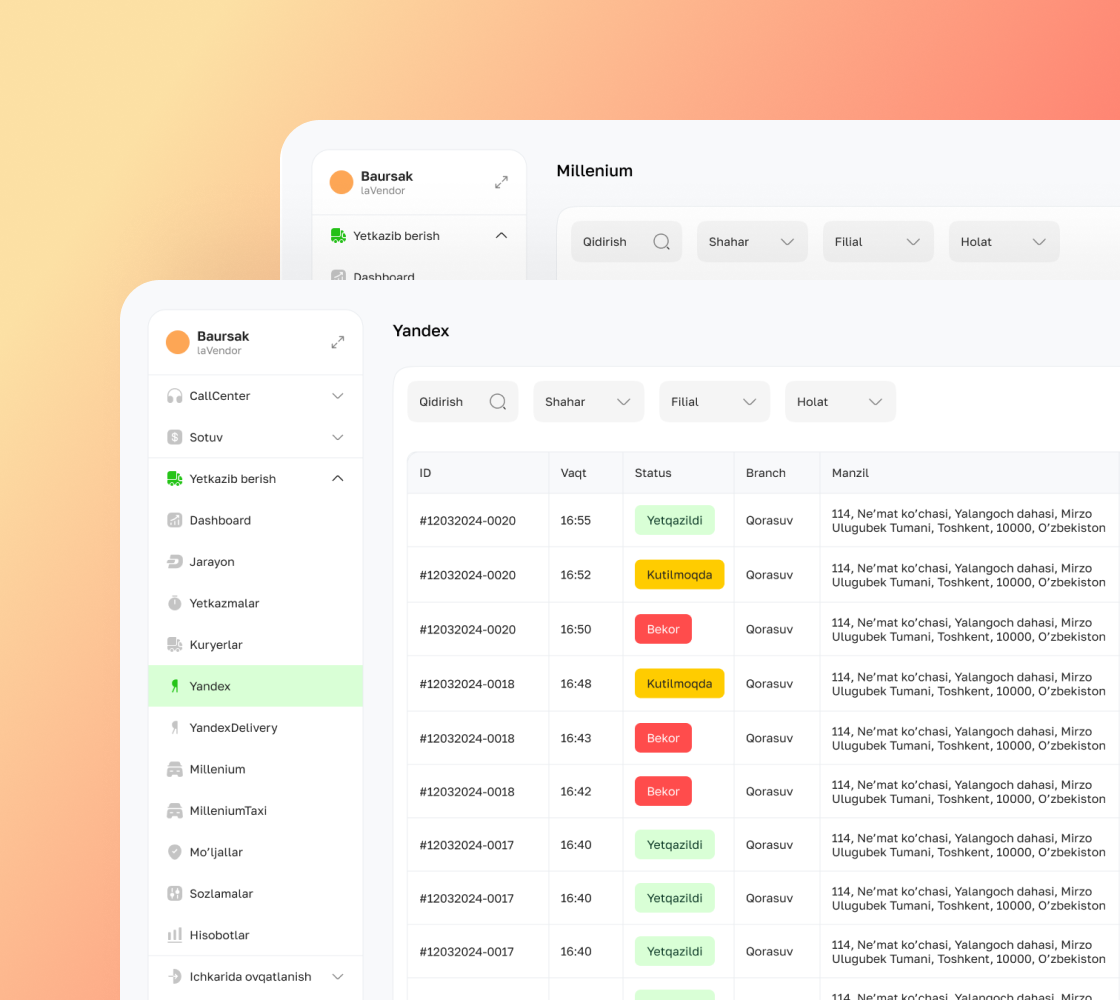Screen dimensions: 1120x1000
Task: Click the Jarayon icon in sidebar
Action: click(x=174, y=561)
